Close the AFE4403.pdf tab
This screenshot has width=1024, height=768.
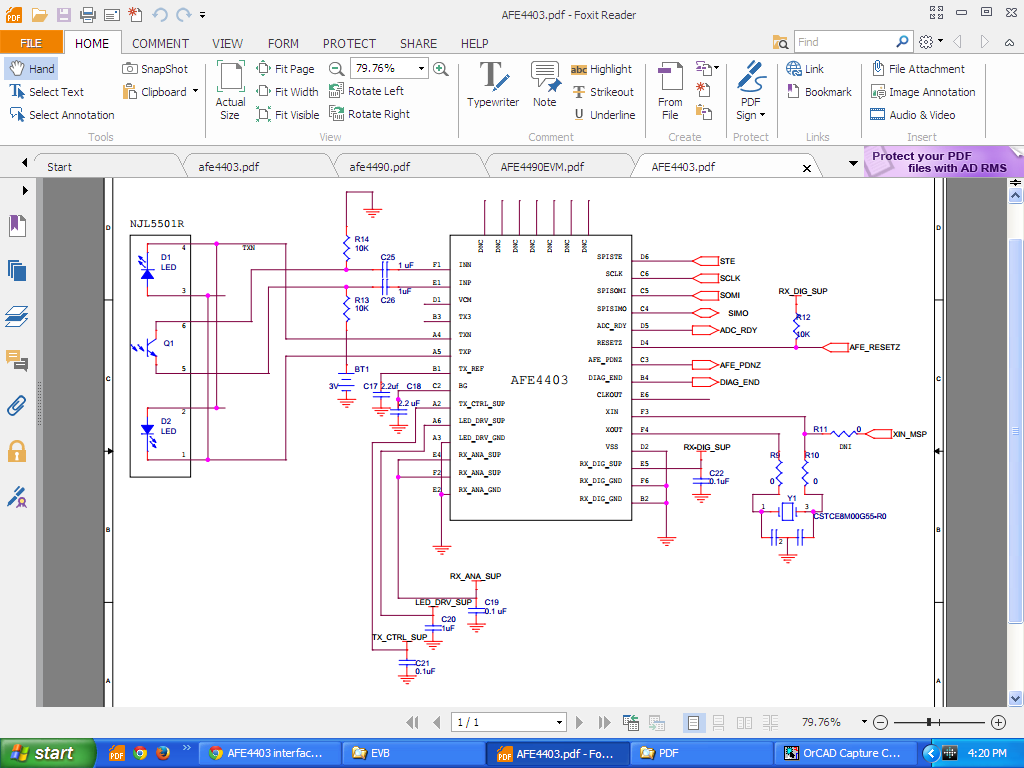807,168
